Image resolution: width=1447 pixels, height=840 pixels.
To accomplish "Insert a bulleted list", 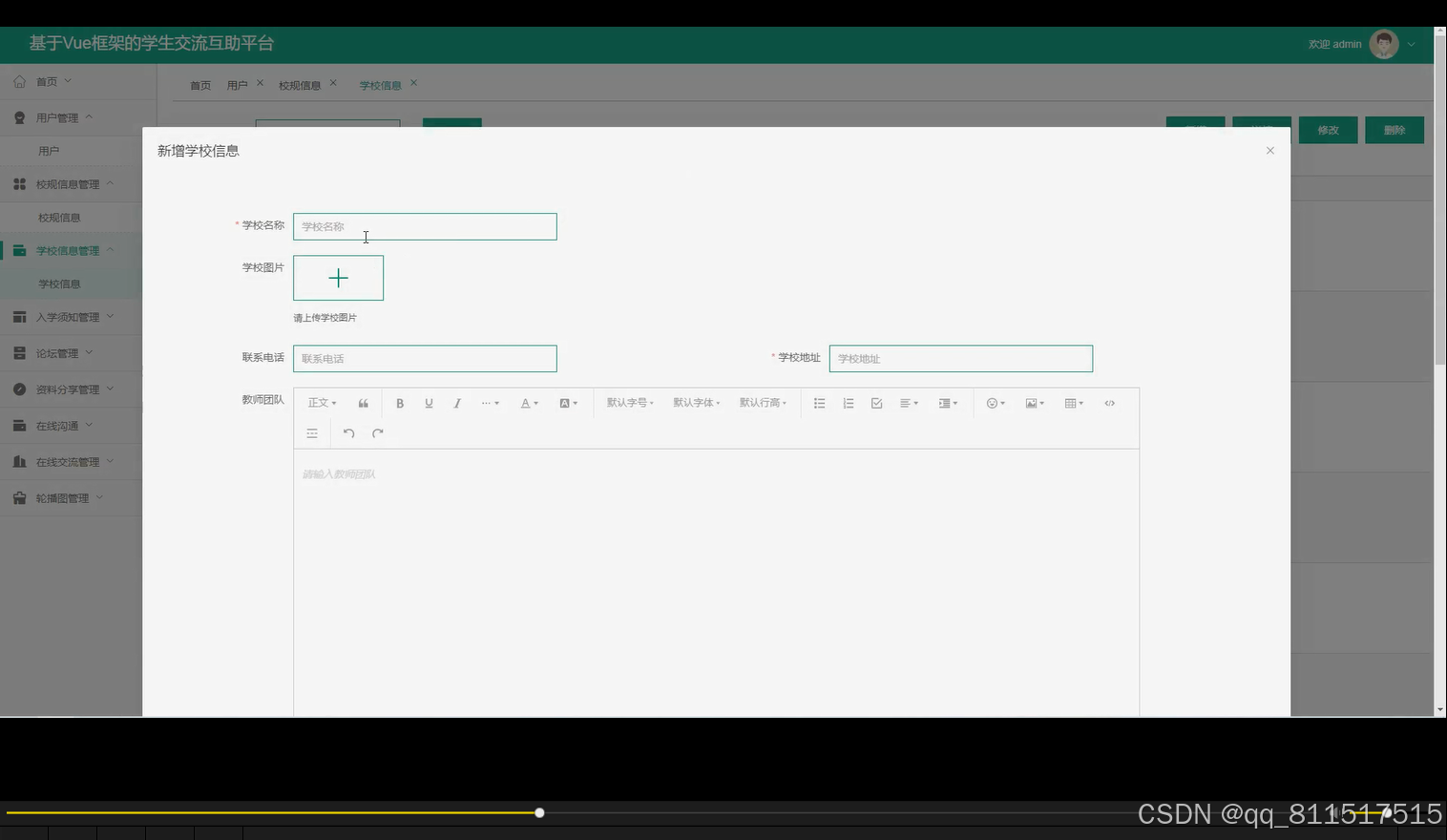I will (x=819, y=404).
